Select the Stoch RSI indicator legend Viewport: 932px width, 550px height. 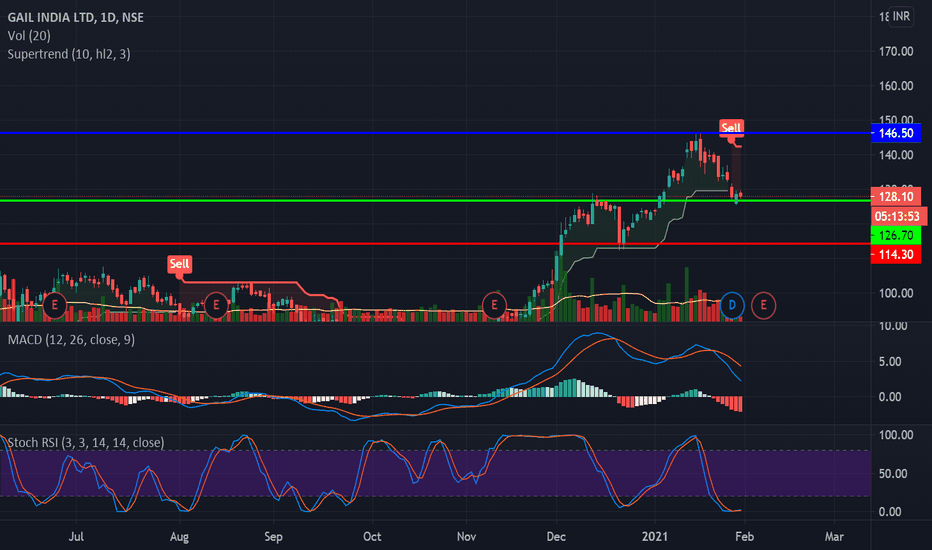pos(86,442)
